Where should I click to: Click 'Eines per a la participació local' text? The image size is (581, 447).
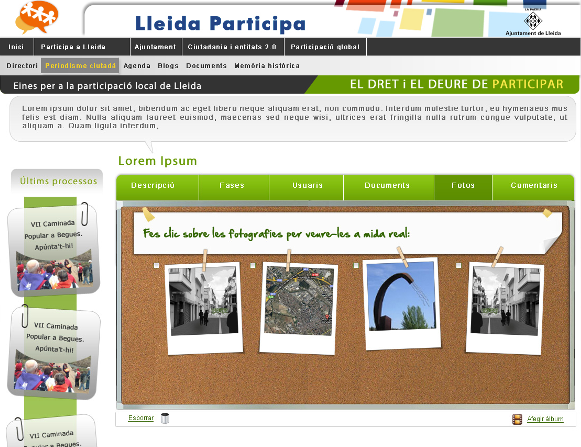pos(107,86)
